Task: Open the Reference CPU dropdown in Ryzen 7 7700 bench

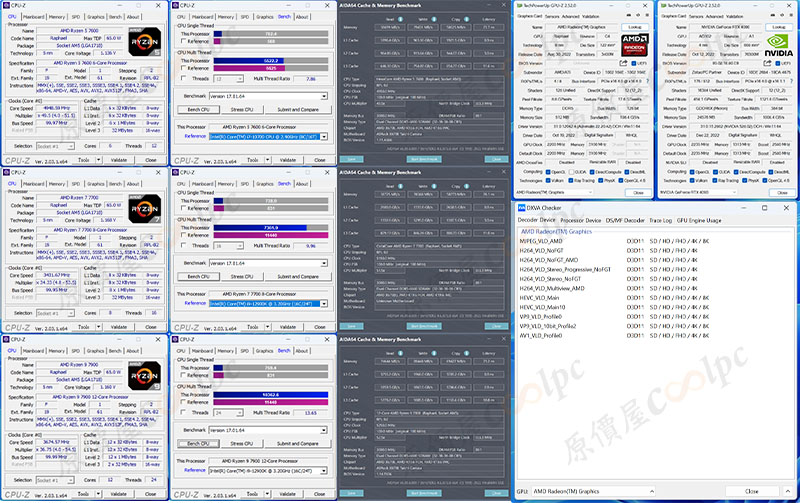Action: (x=268, y=304)
